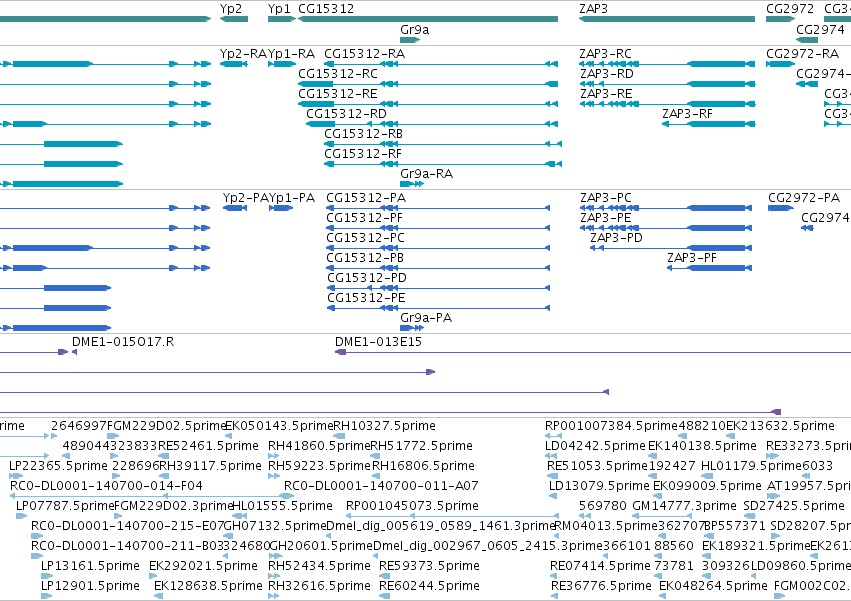Click the CG15312-PC protein label

click(366, 238)
